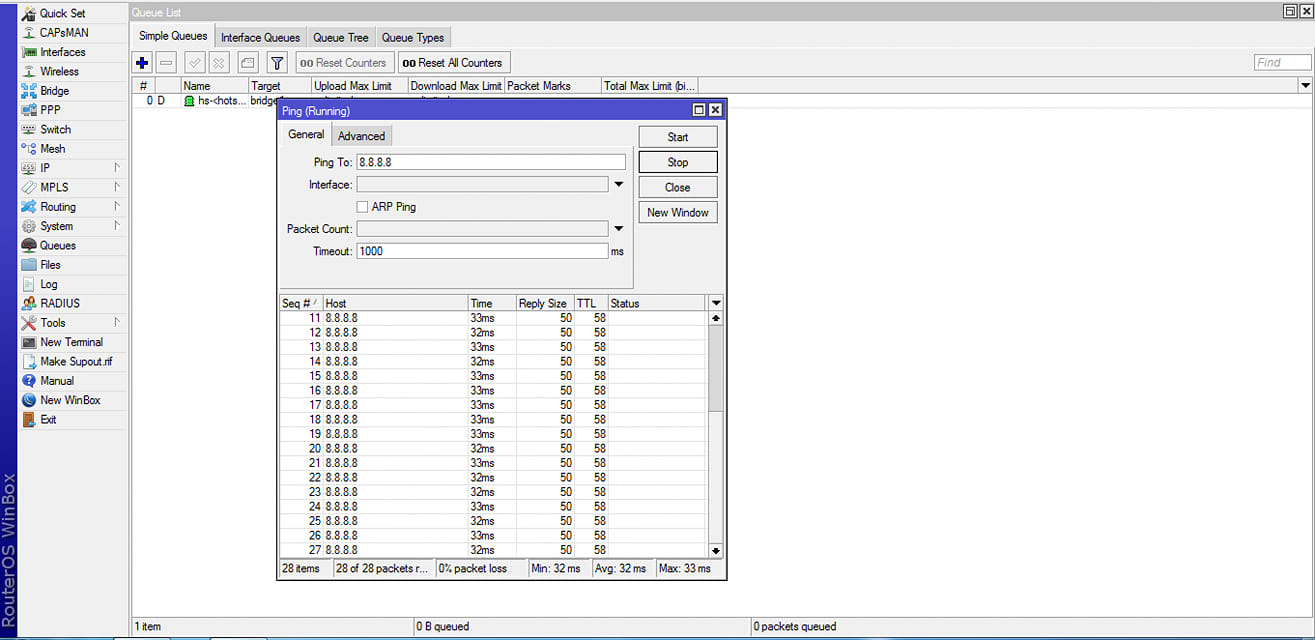Open the CAPsMAN menu
This screenshot has height=640, width=1315.
coord(64,33)
